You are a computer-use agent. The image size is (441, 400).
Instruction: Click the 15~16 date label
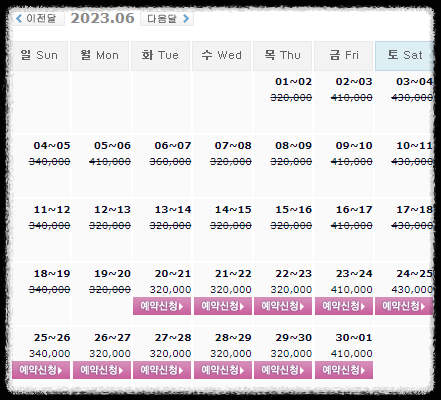tap(293, 210)
